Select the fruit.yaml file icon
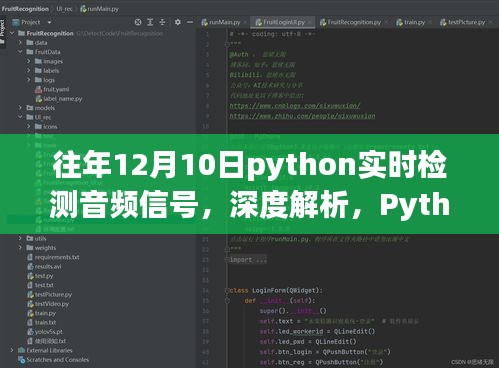 tap(38, 89)
